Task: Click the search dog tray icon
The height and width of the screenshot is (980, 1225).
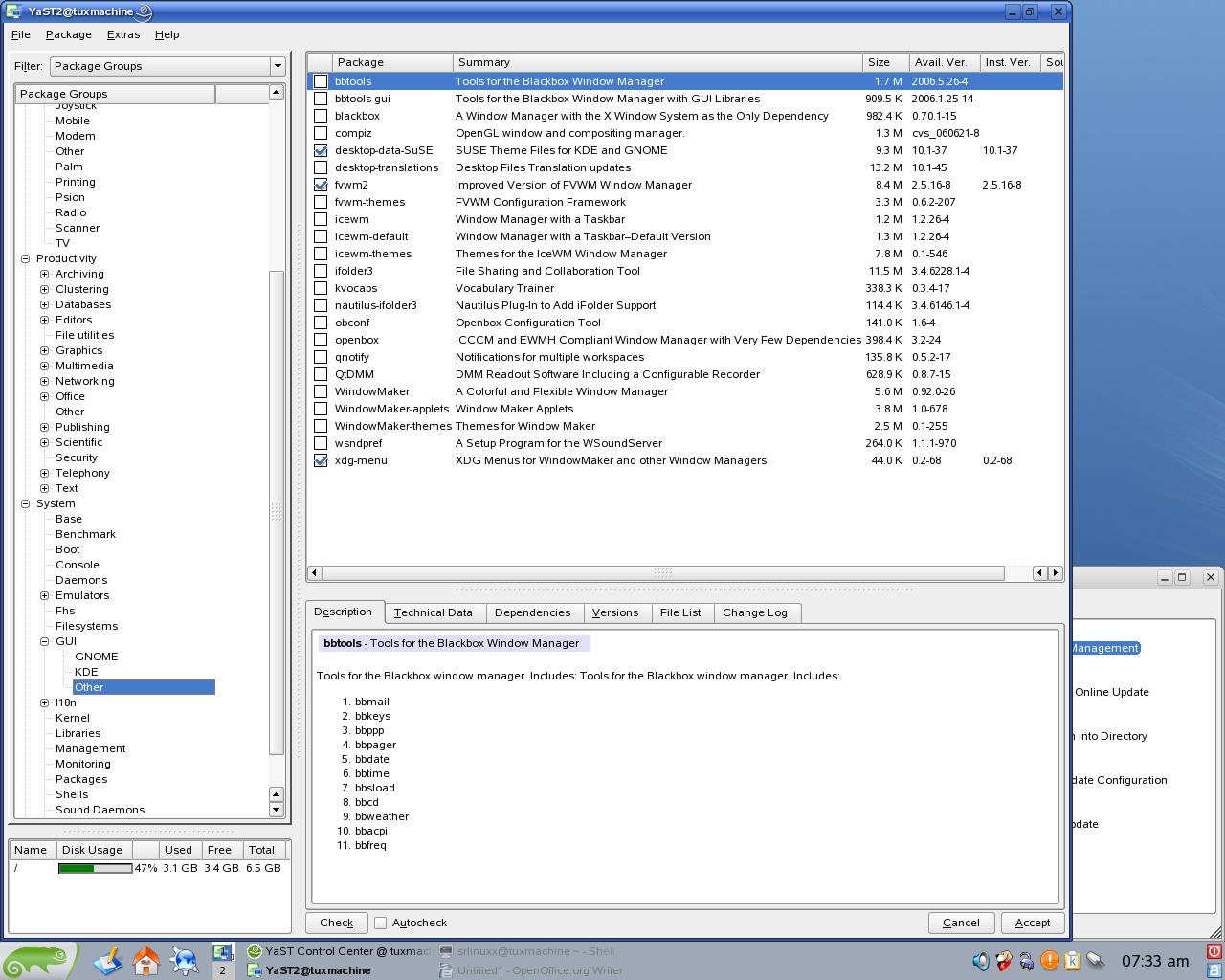Action: pos(1004,961)
